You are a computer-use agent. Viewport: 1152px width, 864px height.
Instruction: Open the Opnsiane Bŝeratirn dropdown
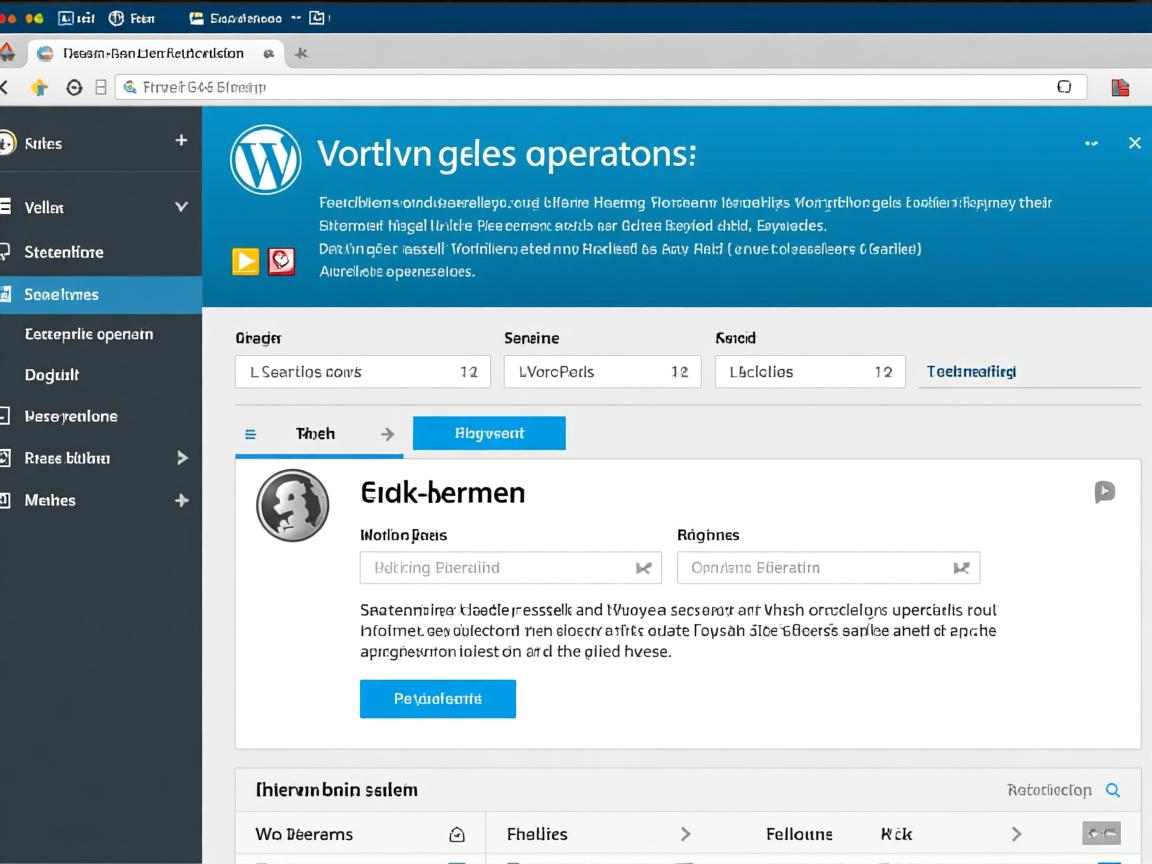(x=828, y=568)
